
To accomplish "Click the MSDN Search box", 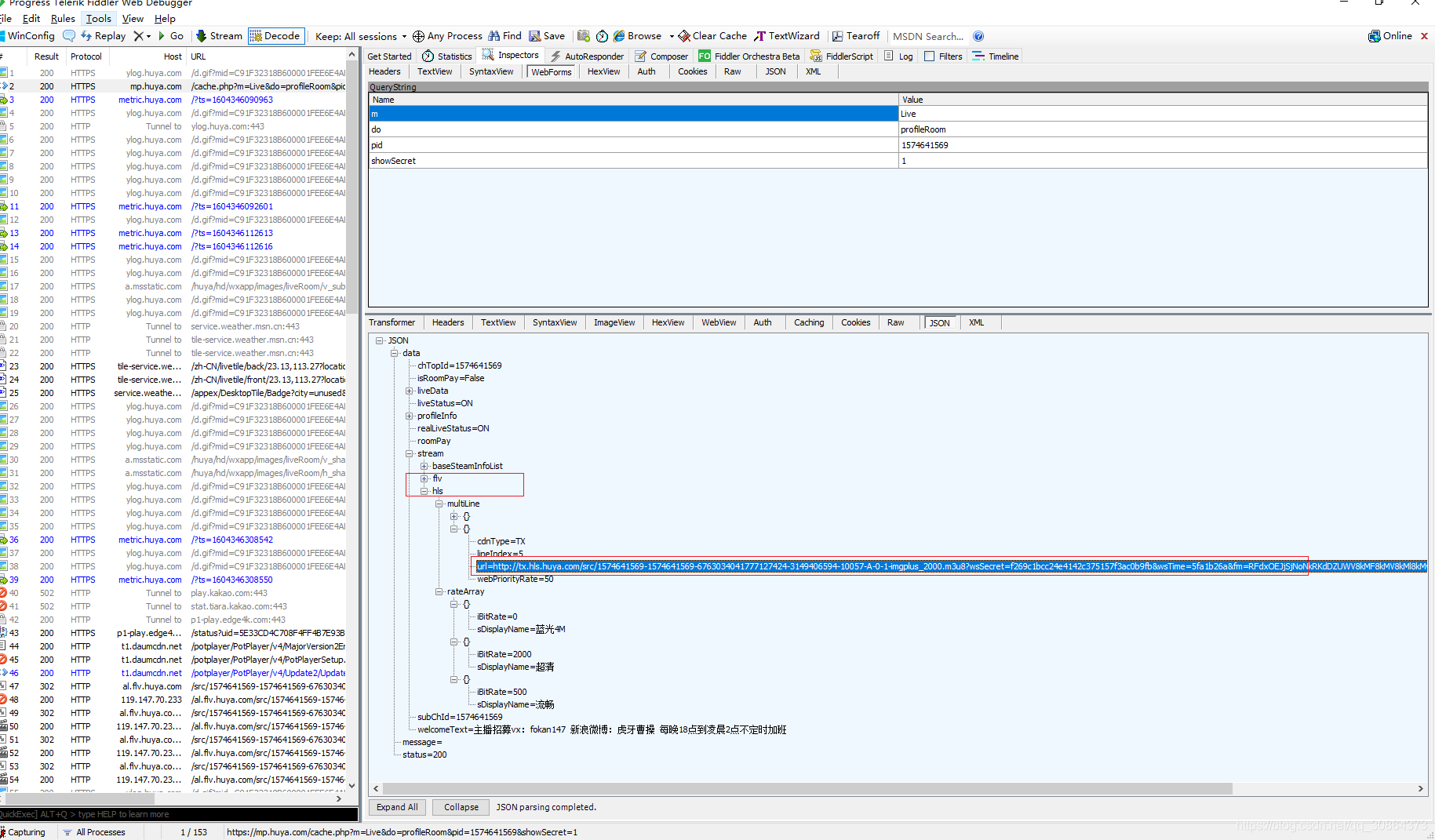I will [x=928, y=36].
